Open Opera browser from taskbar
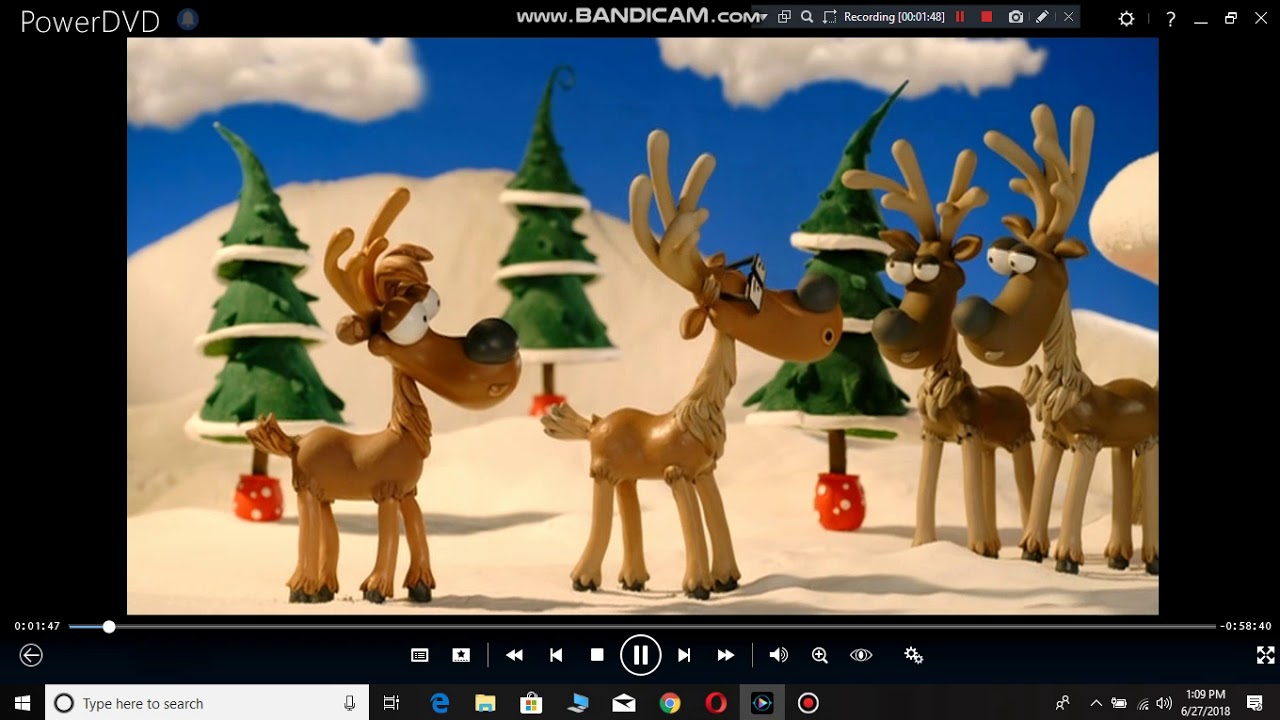 716,703
